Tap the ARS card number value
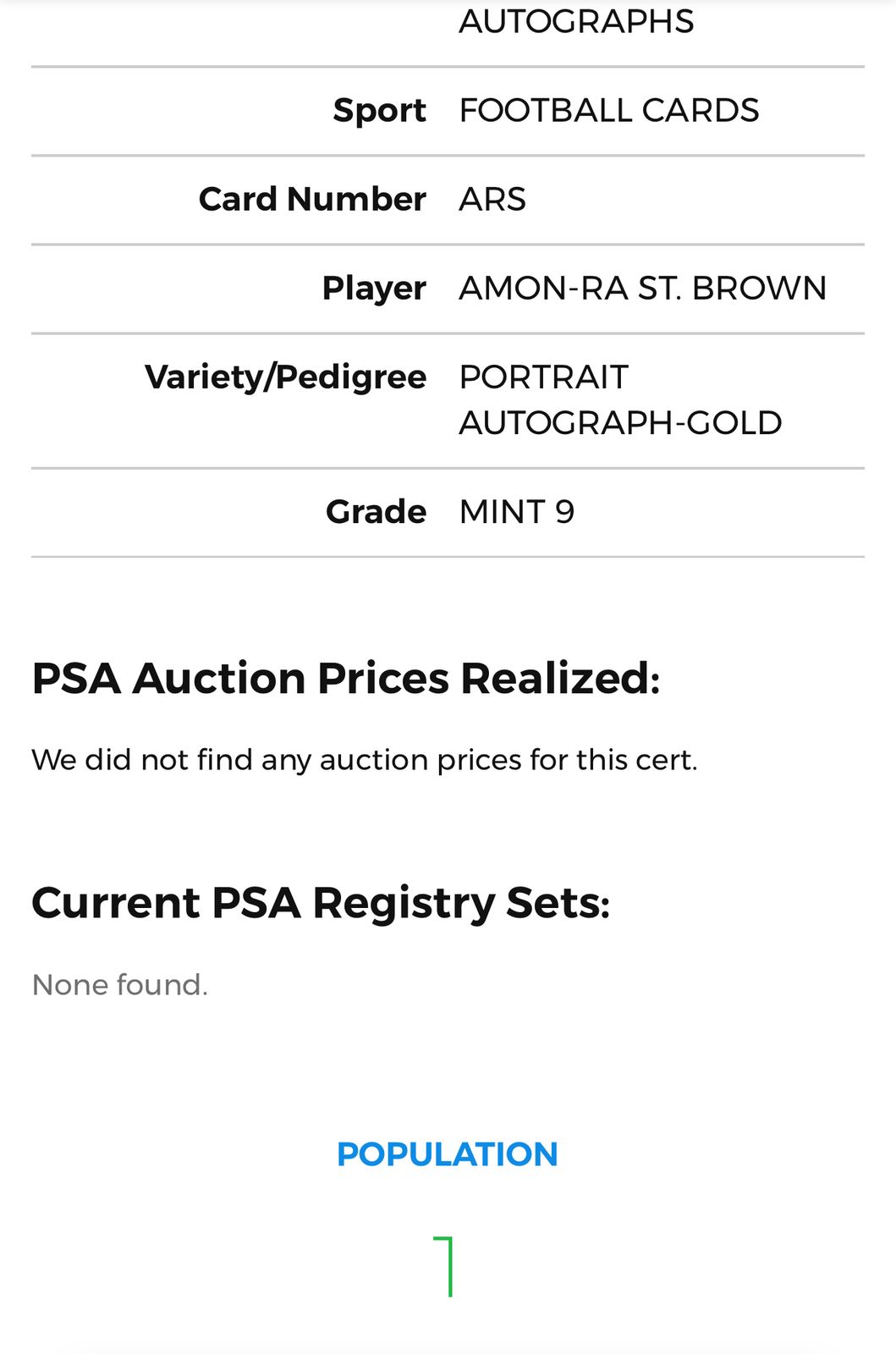Viewport: 896px width, 1354px height. click(x=492, y=200)
